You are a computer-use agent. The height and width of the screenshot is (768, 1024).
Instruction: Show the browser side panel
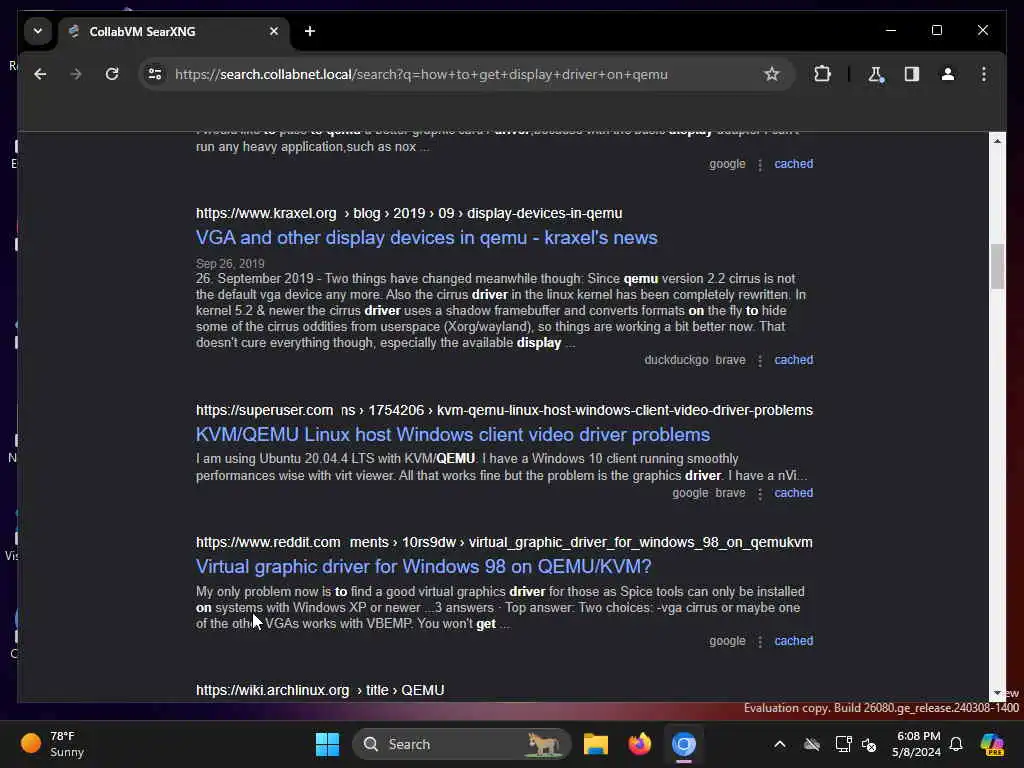click(x=912, y=74)
